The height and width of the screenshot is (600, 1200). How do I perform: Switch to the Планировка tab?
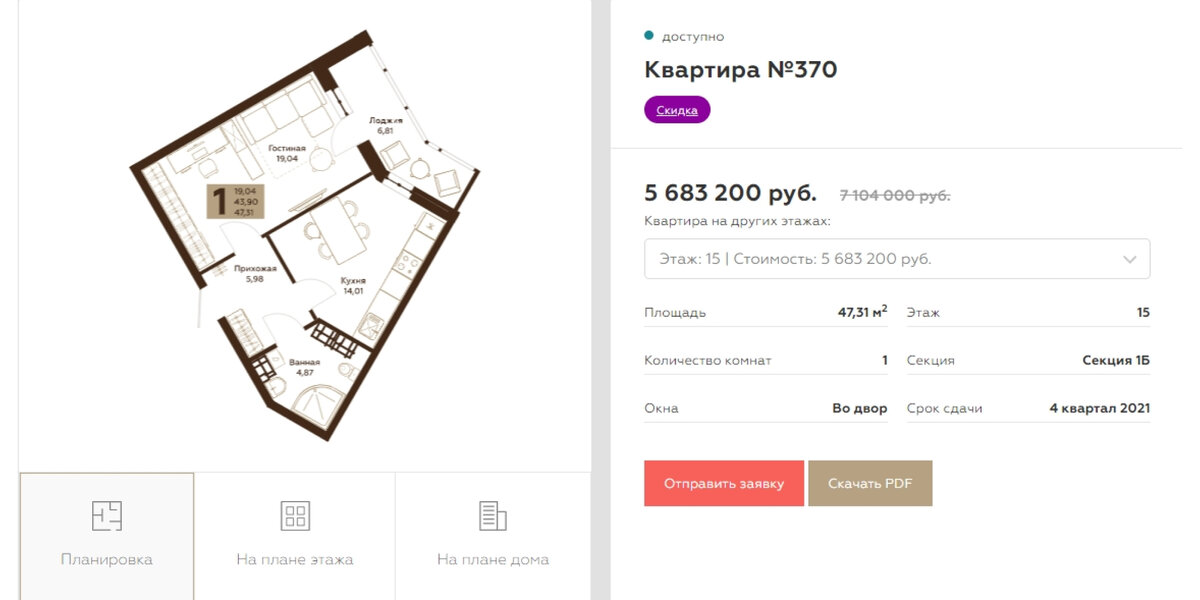(105, 537)
